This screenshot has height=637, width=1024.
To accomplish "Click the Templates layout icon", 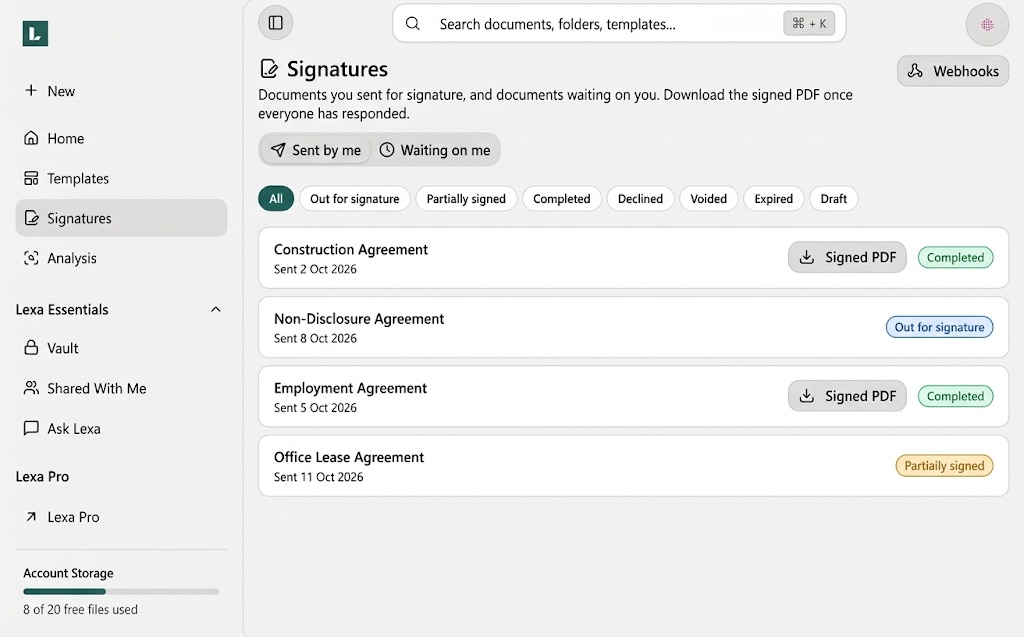I will click(x=31, y=178).
